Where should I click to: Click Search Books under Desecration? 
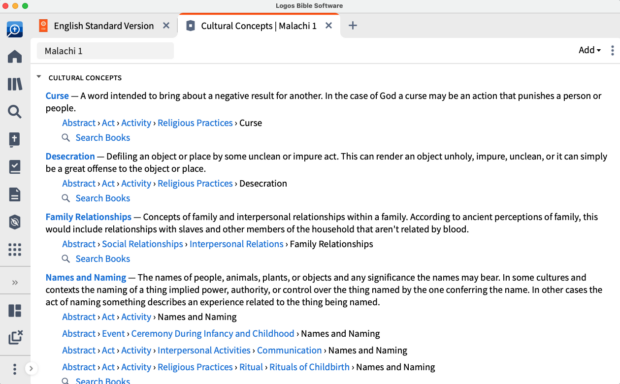pyautogui.click(x=103, y=198)
